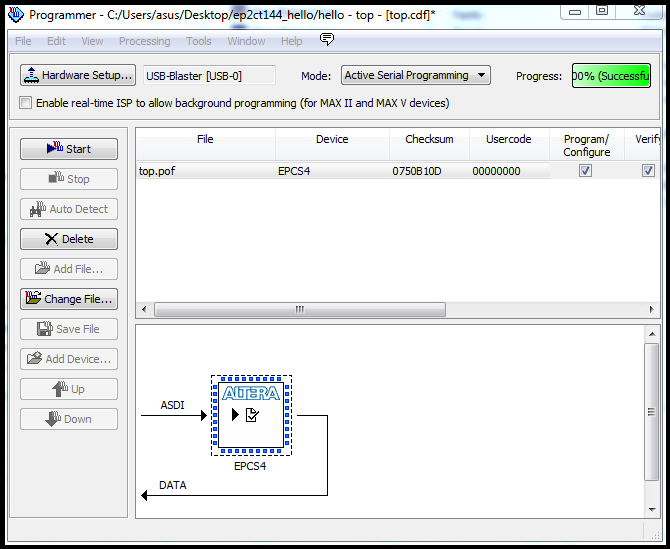Click left arrow of file list scrollbar
Viewport: 670px width, 549px height.
point(144,309)
